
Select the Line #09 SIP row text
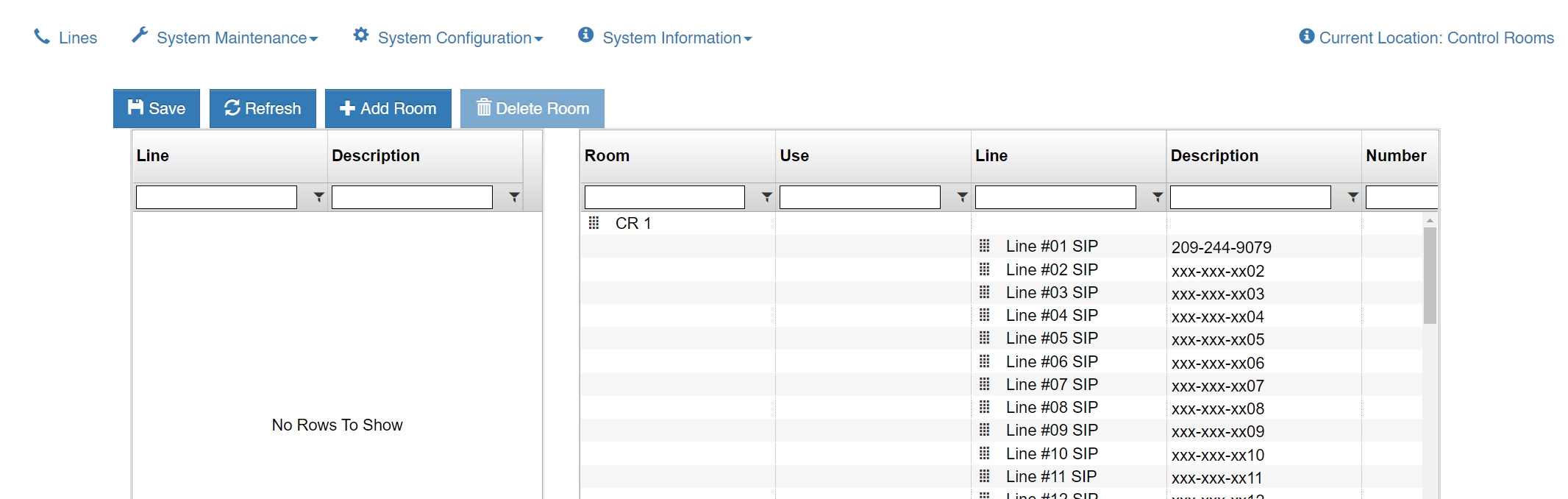click(x=1052, y=431)
